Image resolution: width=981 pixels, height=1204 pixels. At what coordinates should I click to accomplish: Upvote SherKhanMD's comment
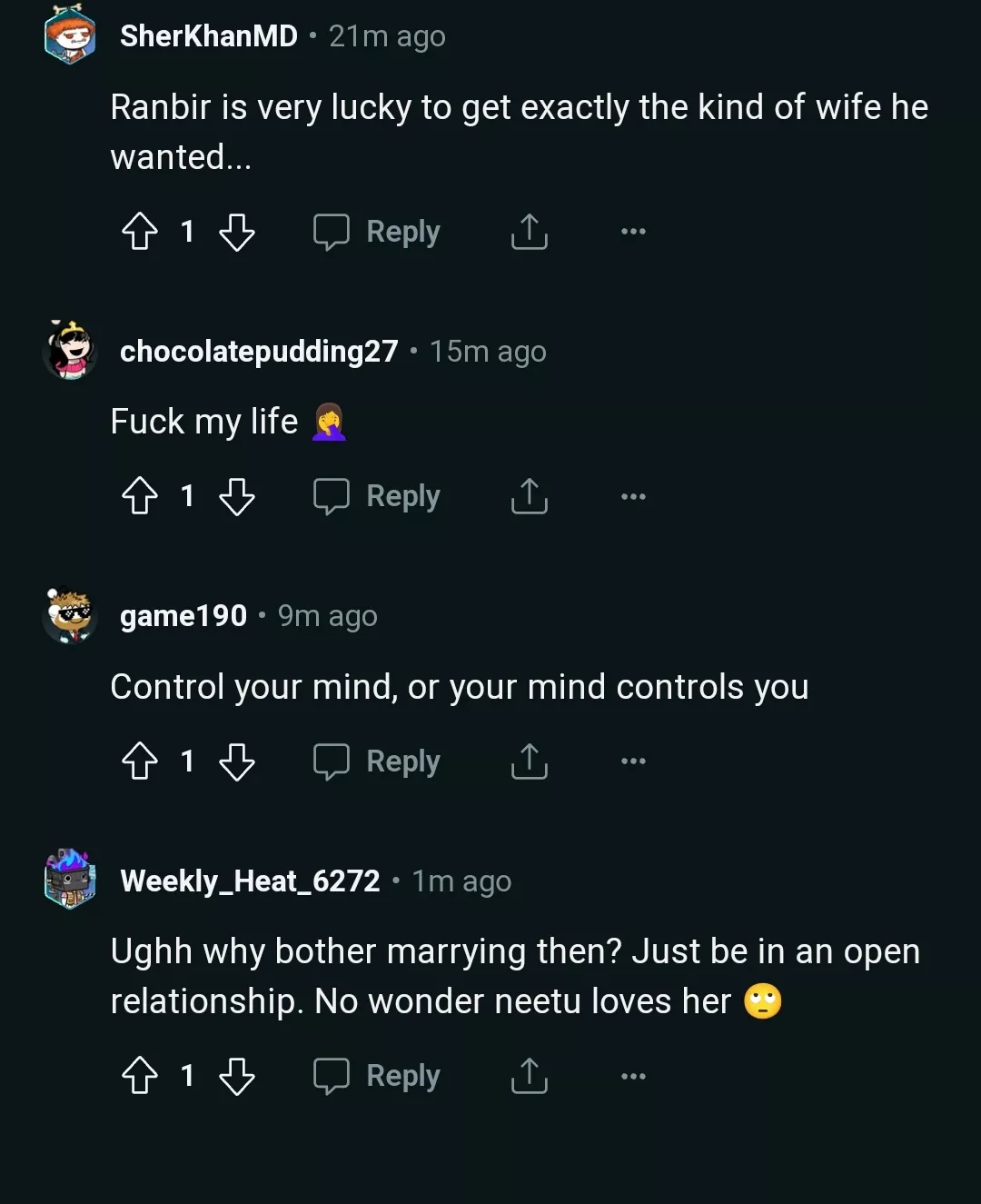click(140, 233)
